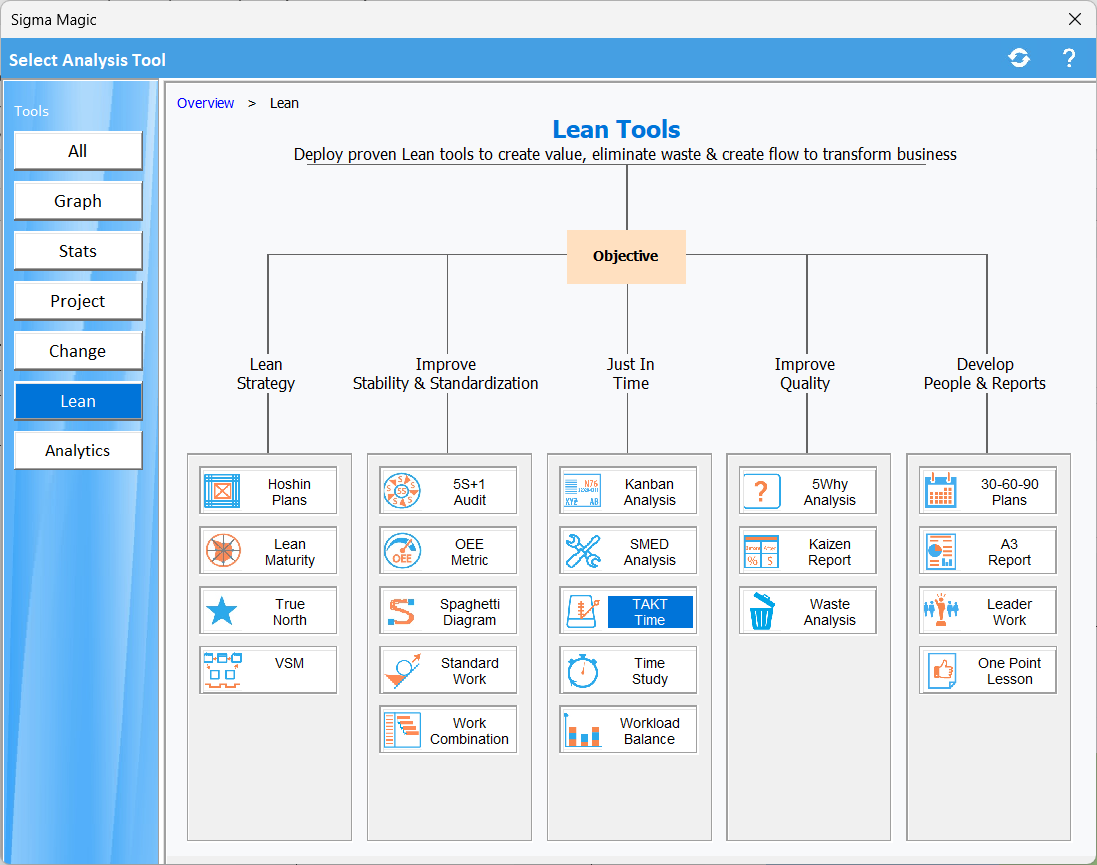Select the Lean tools category
This screenshot has height=865, width=1097.
[78, 401]
